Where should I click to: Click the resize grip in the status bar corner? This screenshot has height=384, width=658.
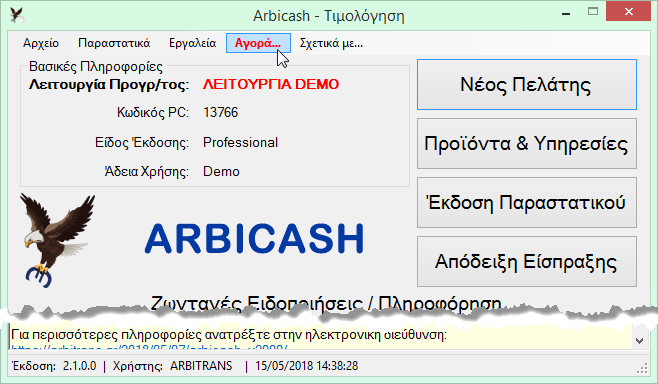(x=642, y=368)
